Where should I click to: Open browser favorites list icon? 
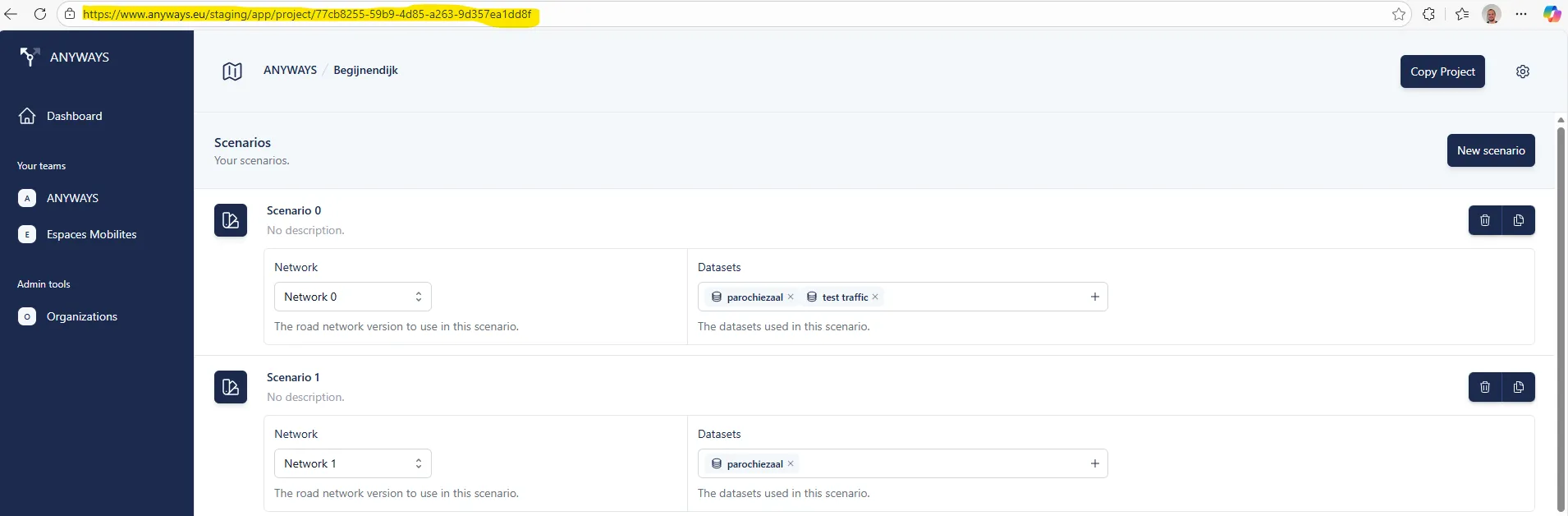(x=1462, y=14)
